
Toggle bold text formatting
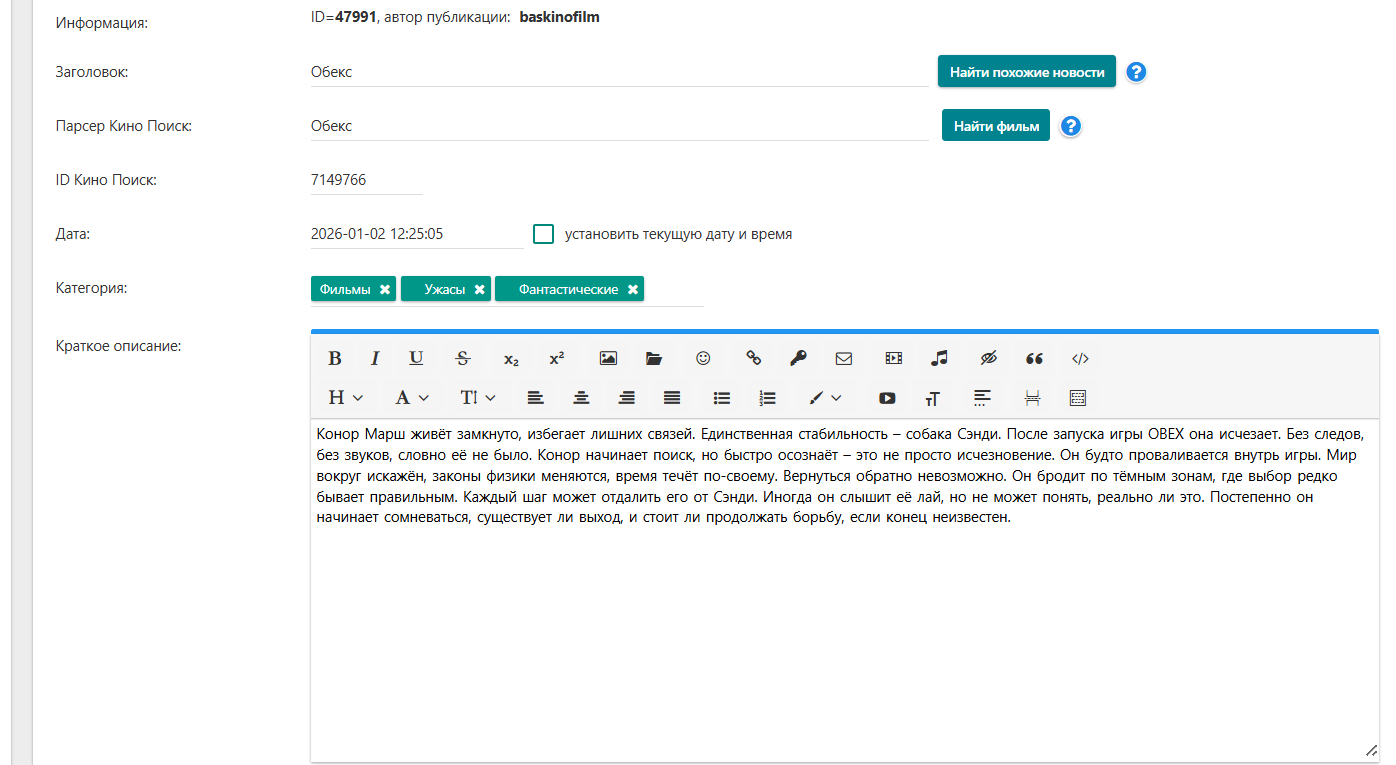tap(335, 359)
